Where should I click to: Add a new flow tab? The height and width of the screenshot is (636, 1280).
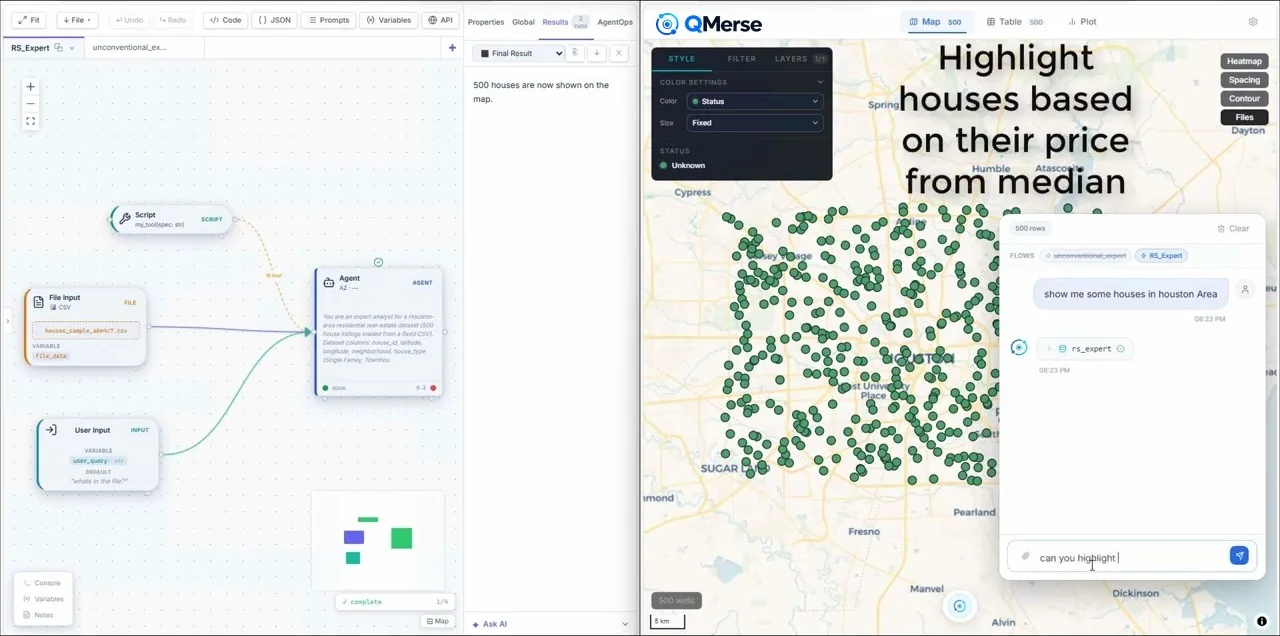[452, 47]
